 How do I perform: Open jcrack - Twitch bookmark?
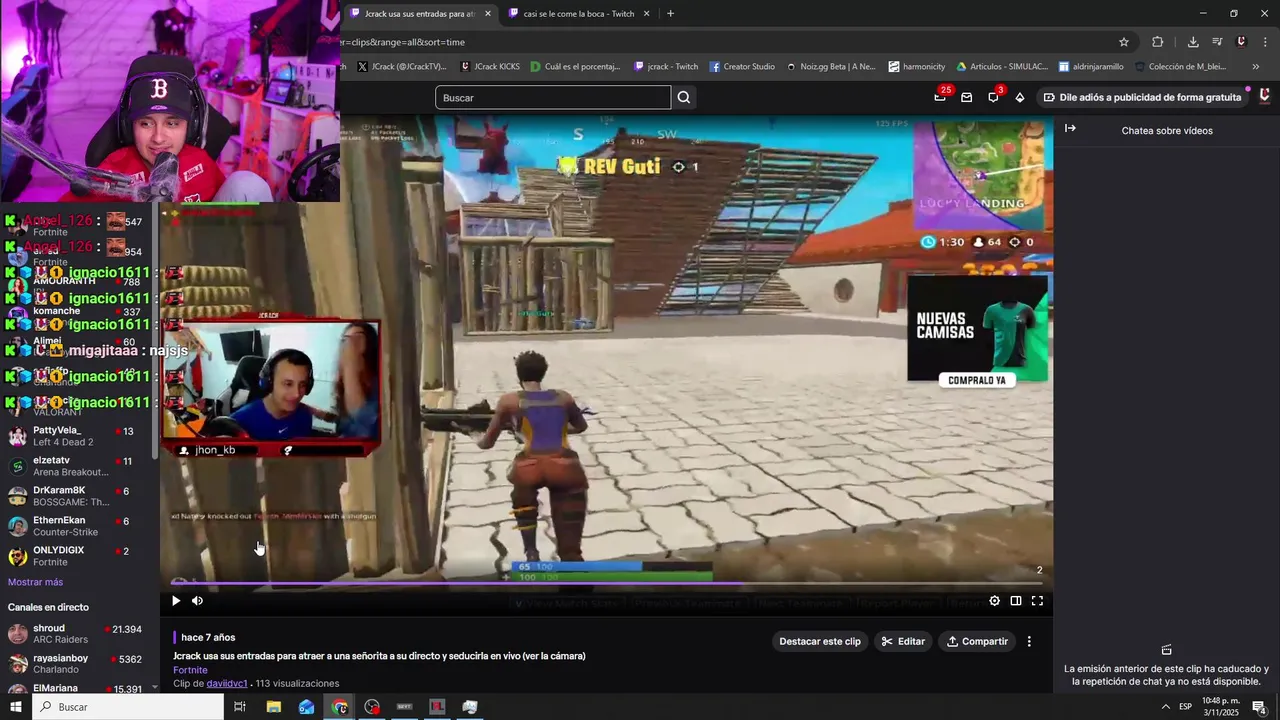pyautogui.click(x=666, y=67)
